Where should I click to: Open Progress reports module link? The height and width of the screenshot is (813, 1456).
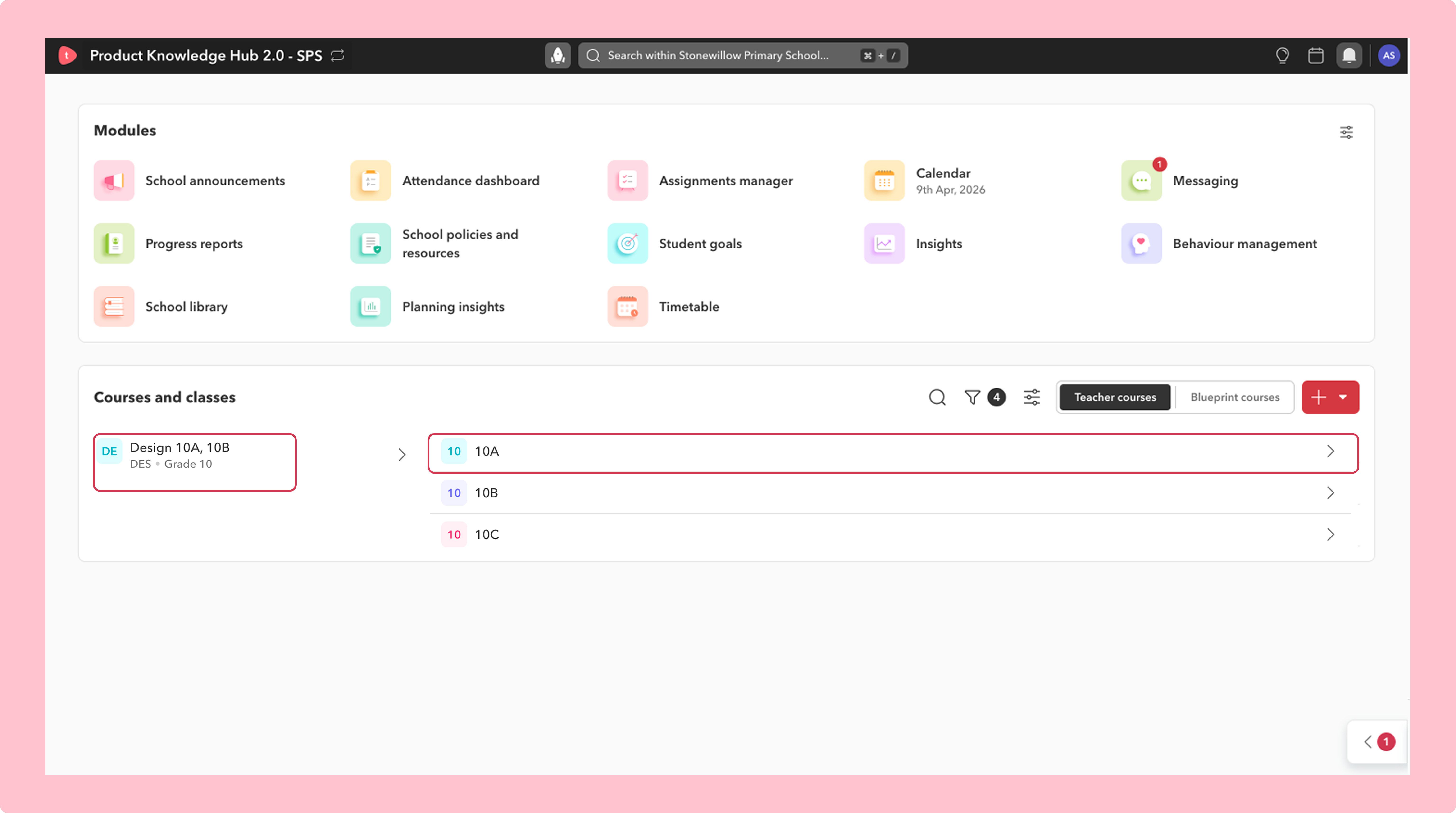pyautogui.click(x=194, y=244)
